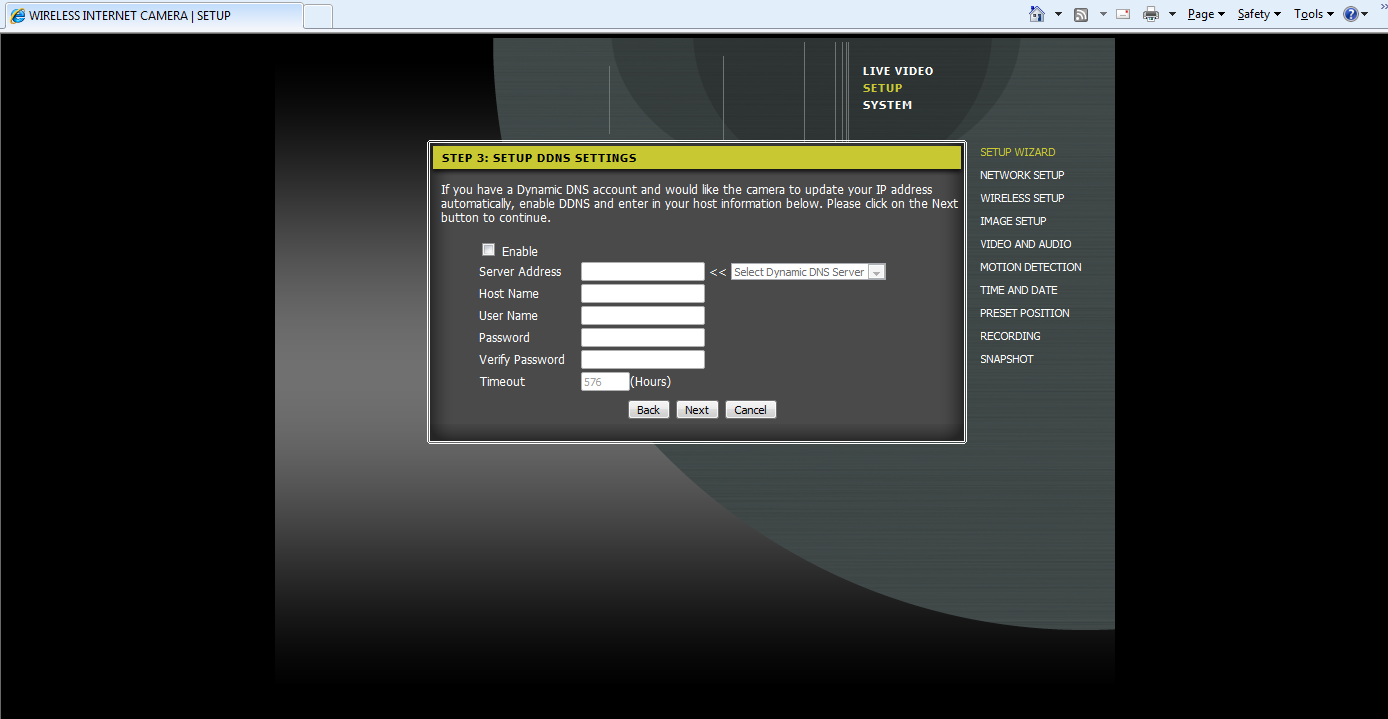Click the RSS feeds icon
Image resolution: width=1388 pixels, height=719 pixels.
[x=1081, y=14]
